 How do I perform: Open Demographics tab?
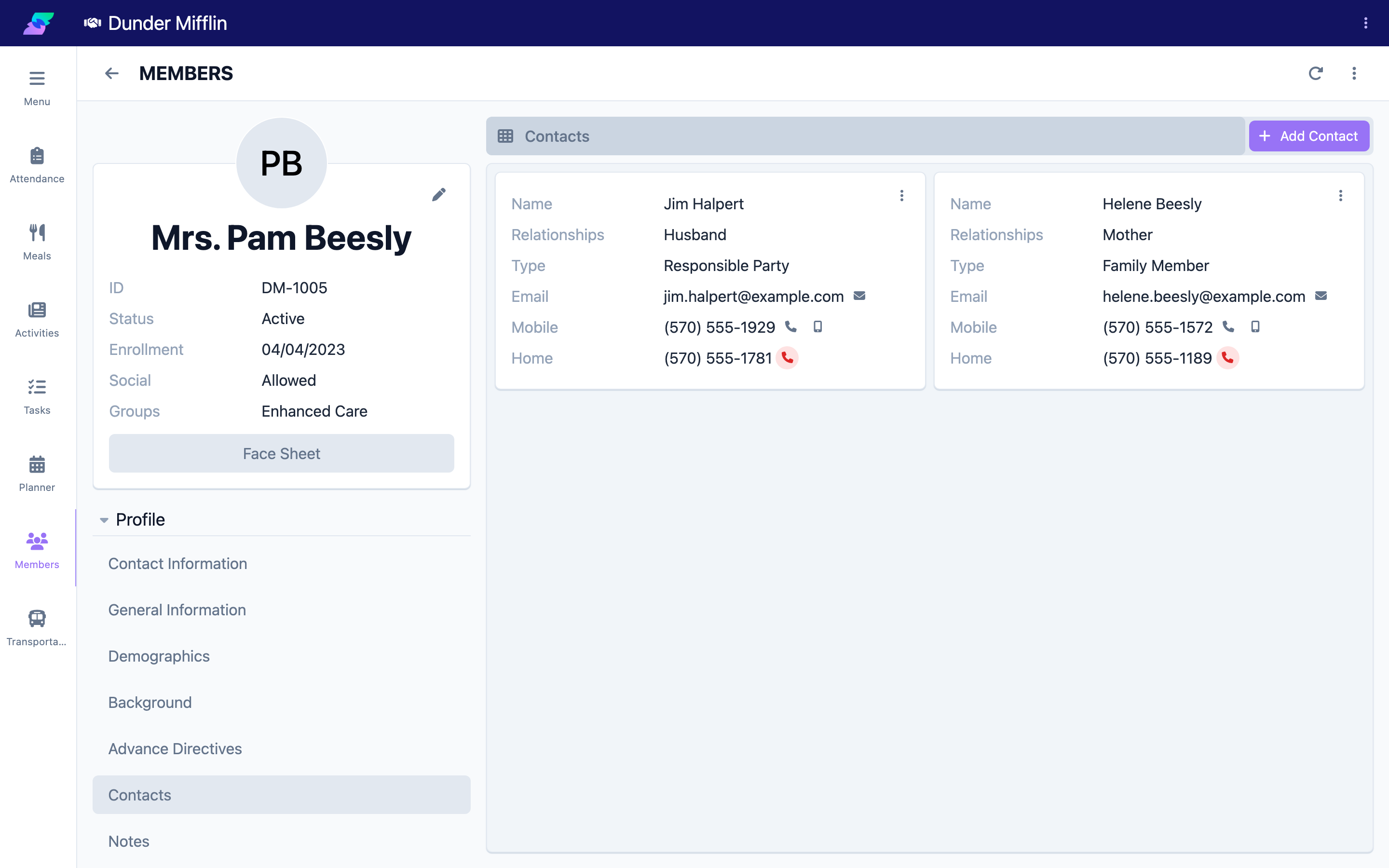pyautogui.click(x=281, y=656)
